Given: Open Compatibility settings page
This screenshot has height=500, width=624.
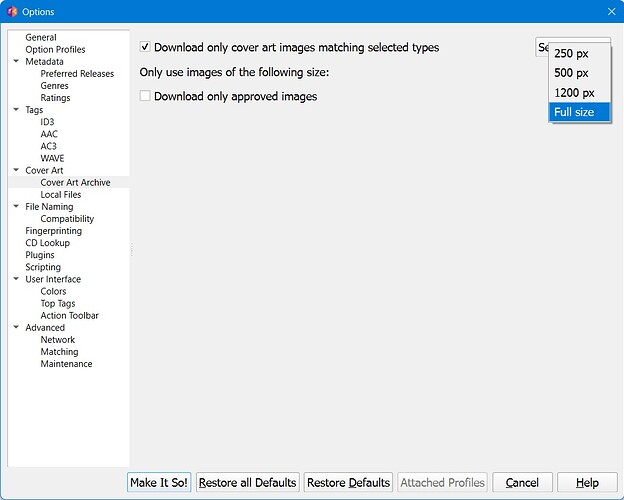Looking at the screenshot, I should point(67,219).
